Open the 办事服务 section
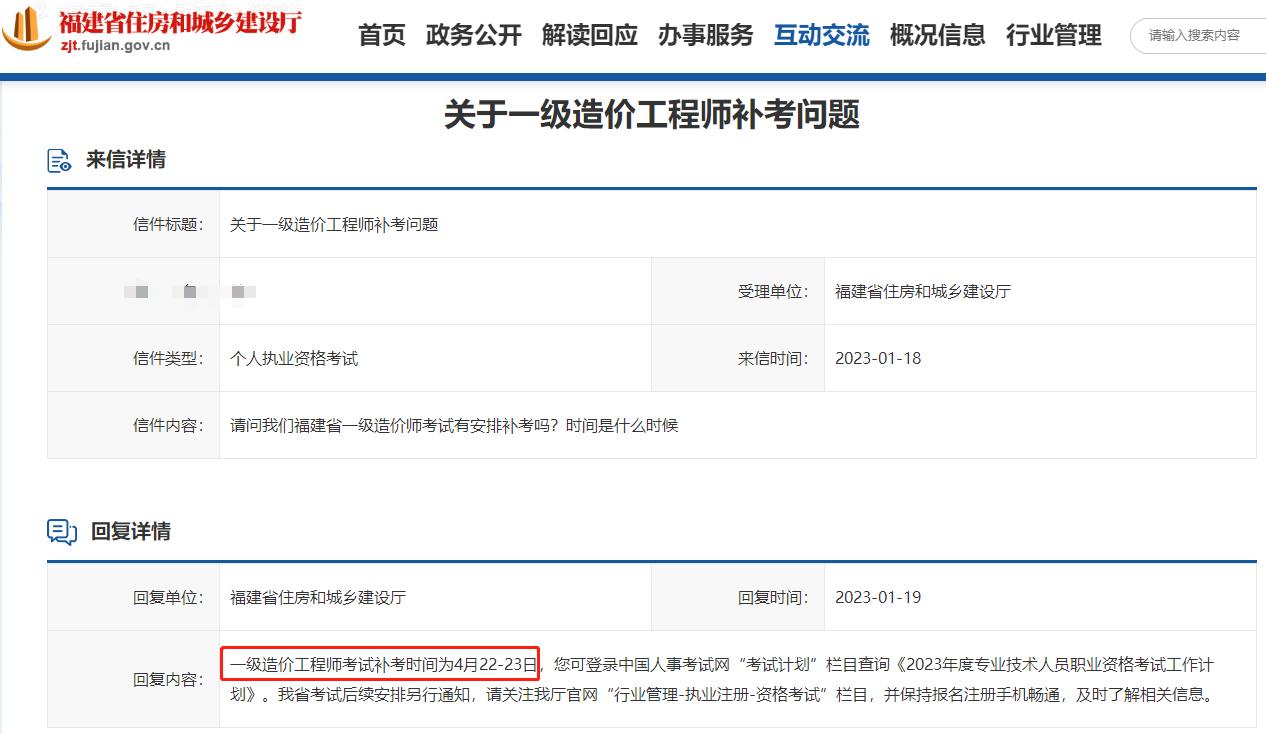 click(x=705, y=35)
